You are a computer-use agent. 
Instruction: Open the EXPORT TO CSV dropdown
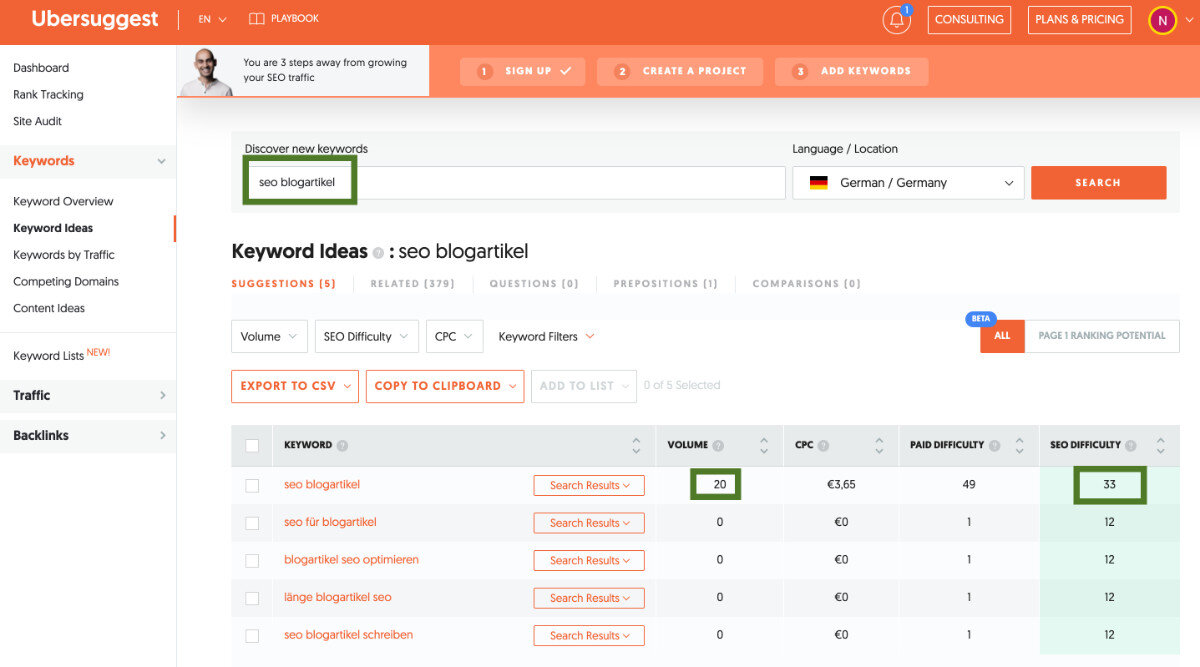295,386
